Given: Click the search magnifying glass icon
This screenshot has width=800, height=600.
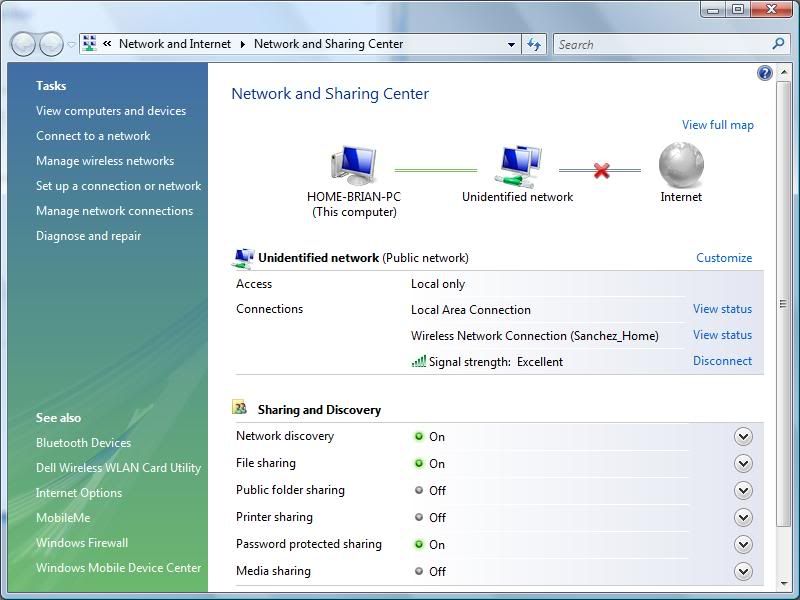Looking at the screenshot, I should coord(777,44).
